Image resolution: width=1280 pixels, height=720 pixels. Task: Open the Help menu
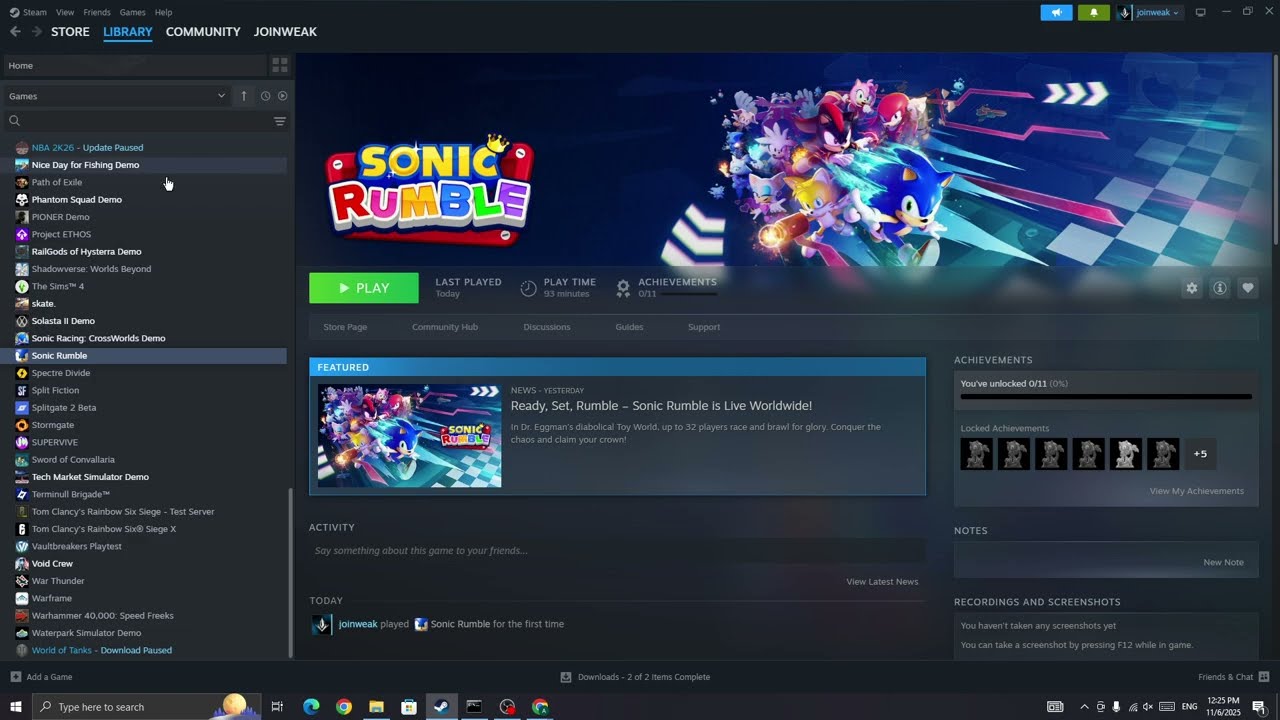click(x=164, y=12)
